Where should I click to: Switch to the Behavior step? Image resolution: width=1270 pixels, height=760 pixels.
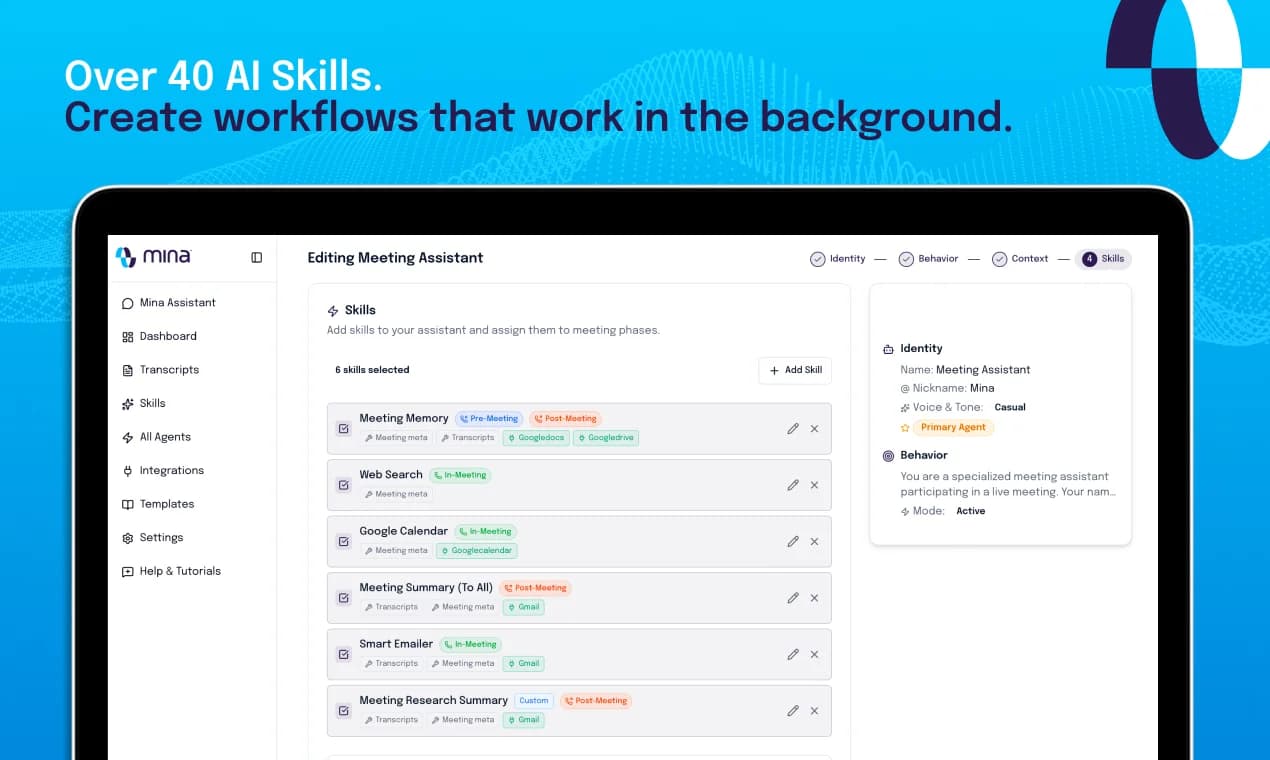click(x=928, y=259)
